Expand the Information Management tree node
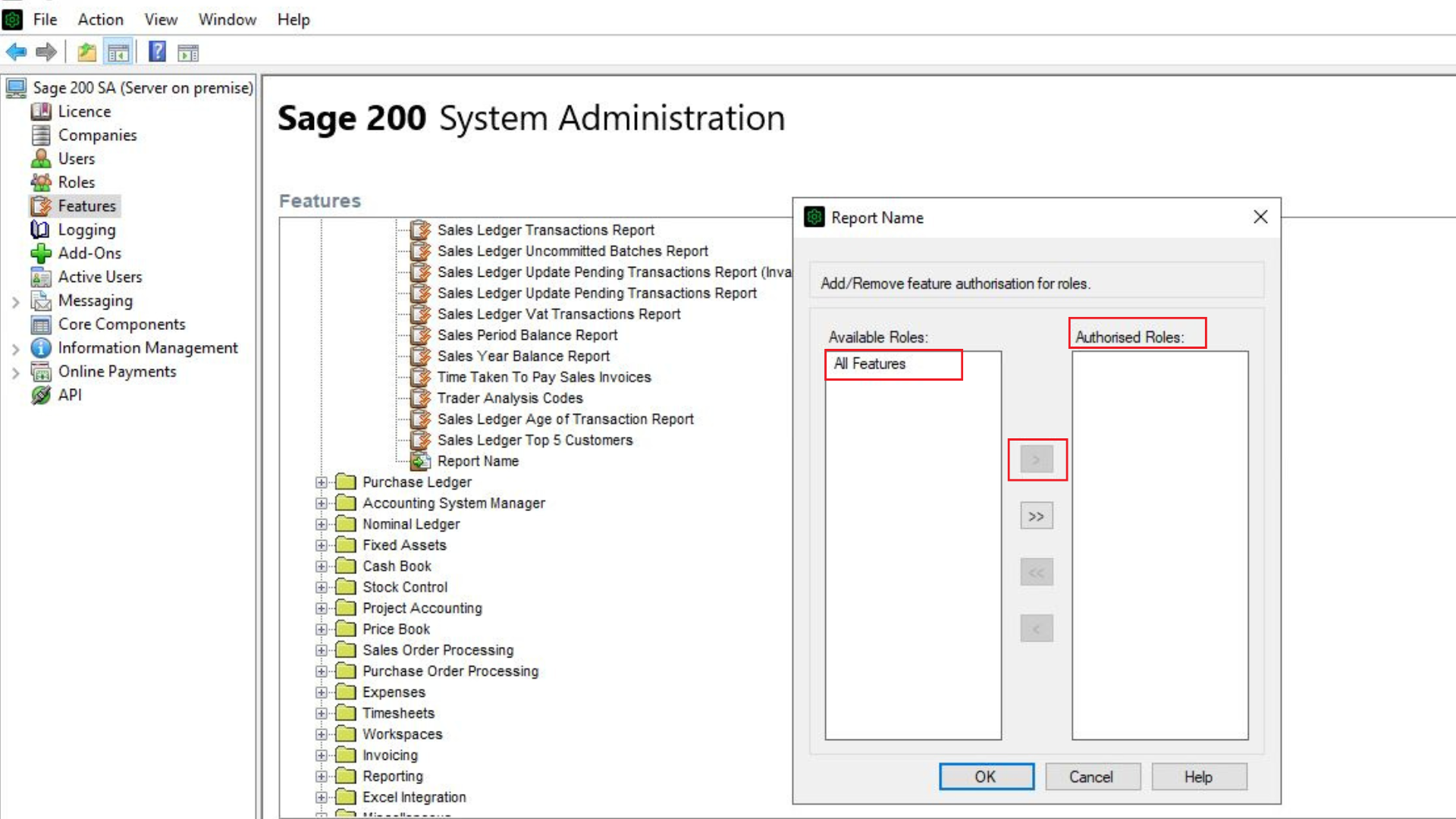This screenshot has width=1456, height=819. click(17, 348)
